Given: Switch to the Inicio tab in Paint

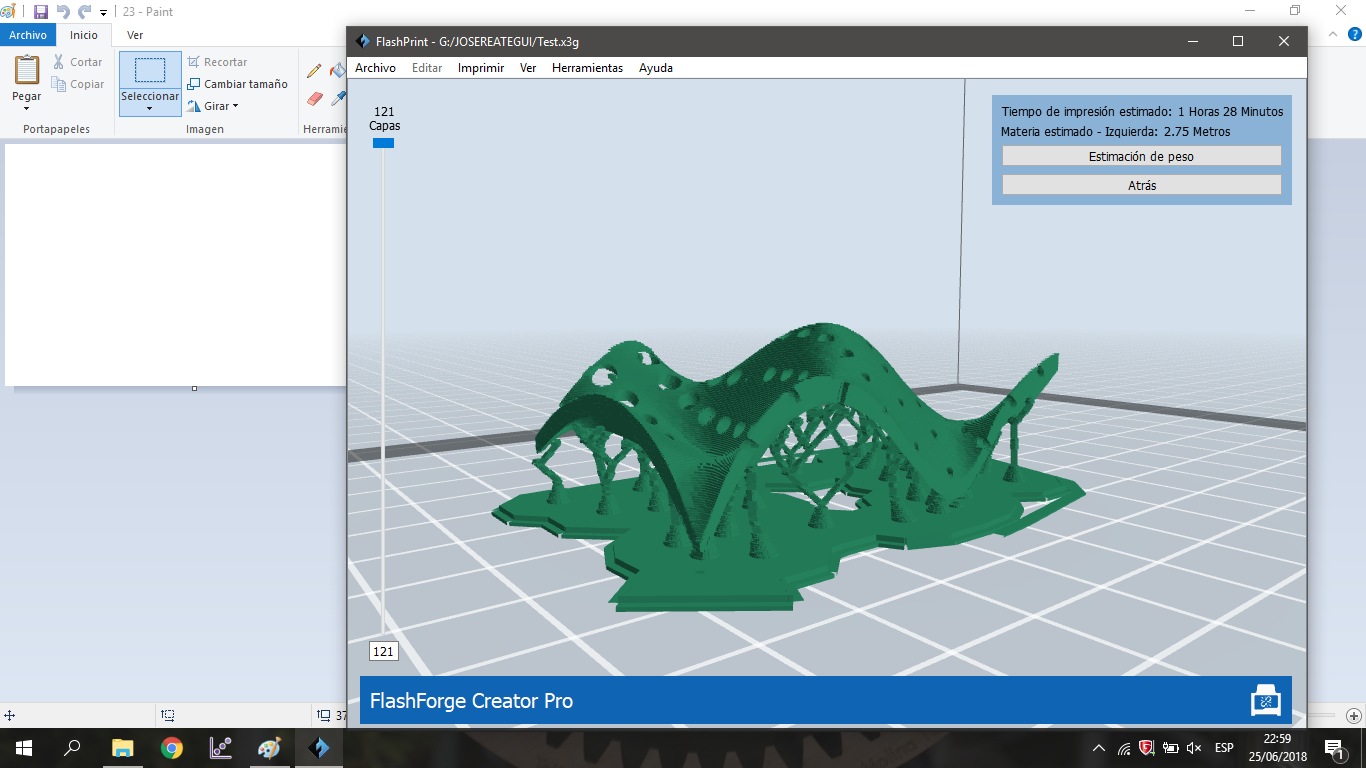Looking at the screenshot, I should click(84, 35).
